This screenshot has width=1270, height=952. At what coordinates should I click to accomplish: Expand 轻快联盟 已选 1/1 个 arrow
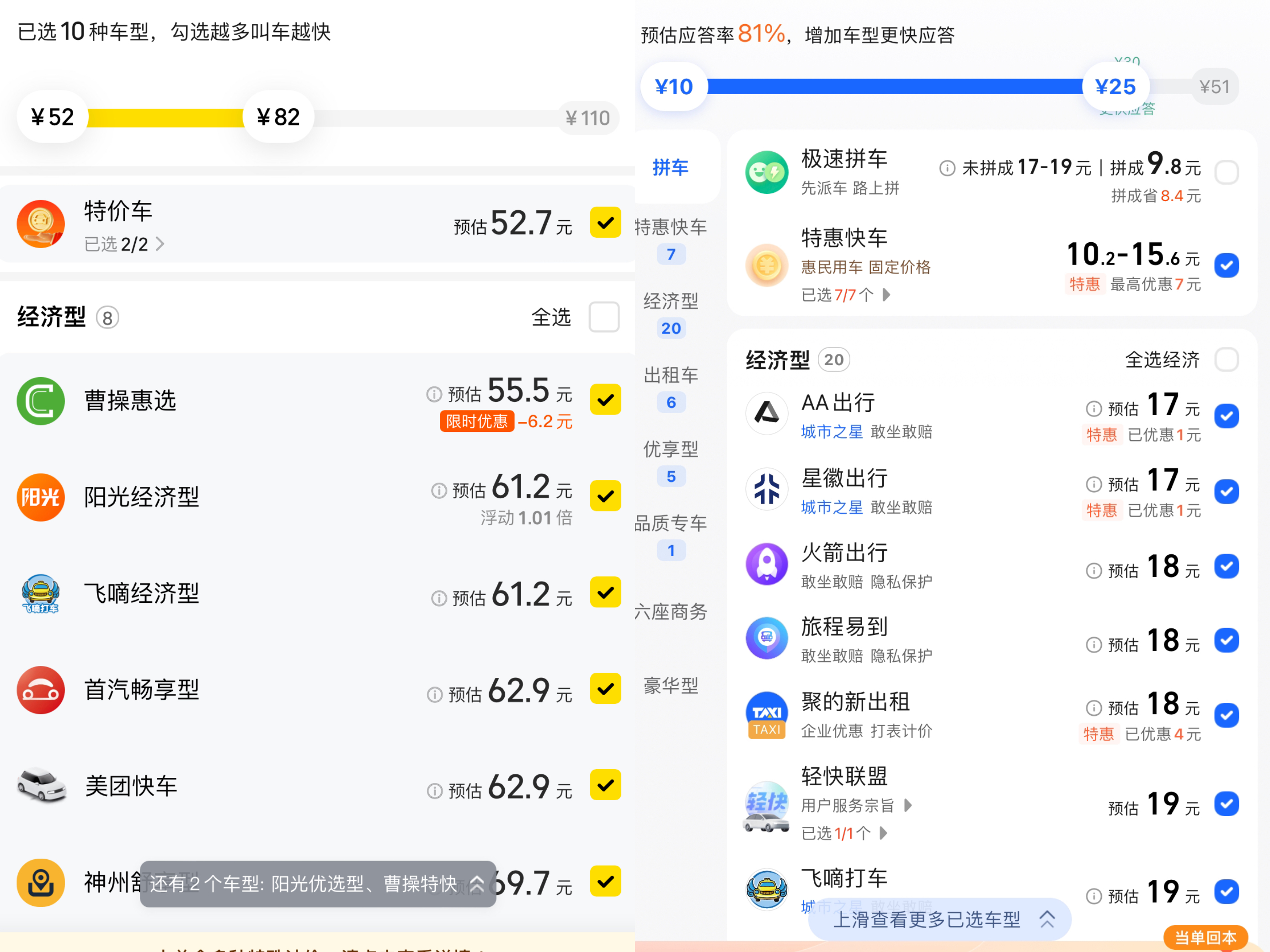pos(884,833)
